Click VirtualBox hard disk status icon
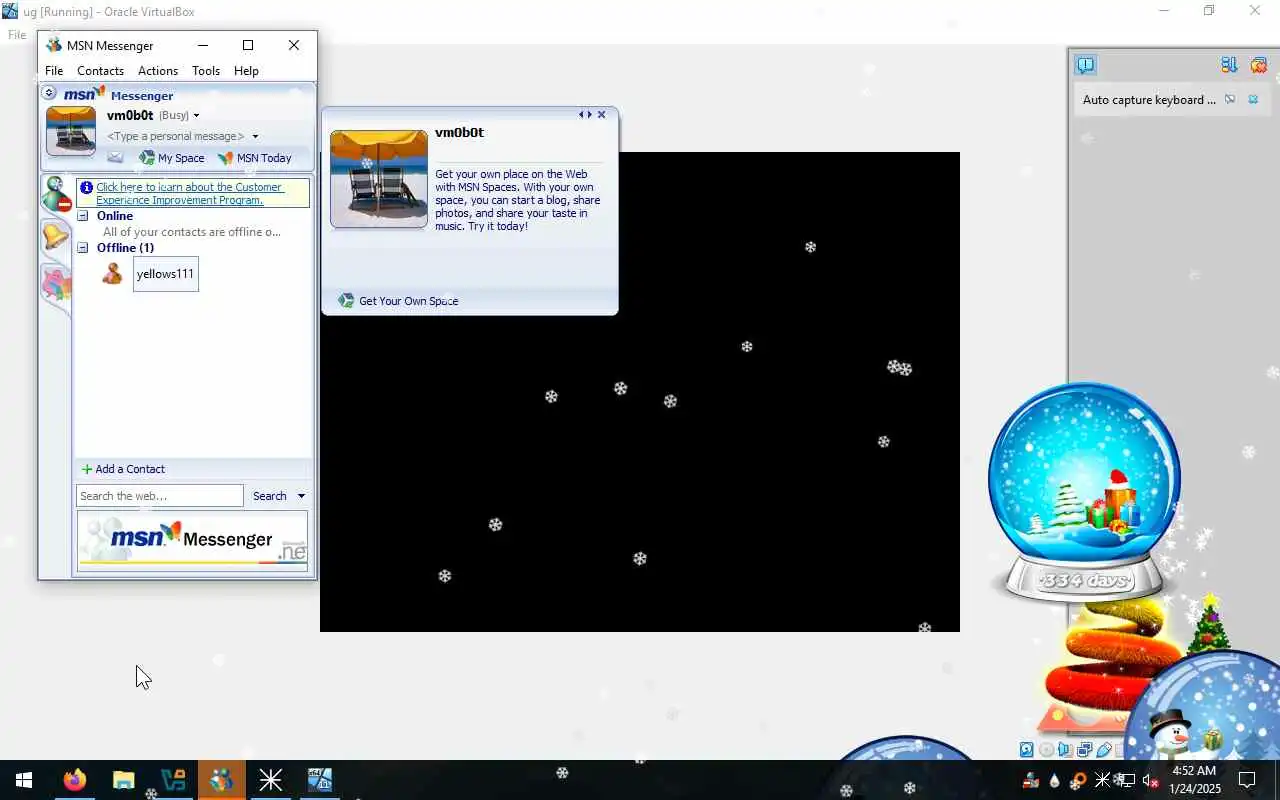The width and height of the screenshot is (1280, 800). click(1026, 749)
